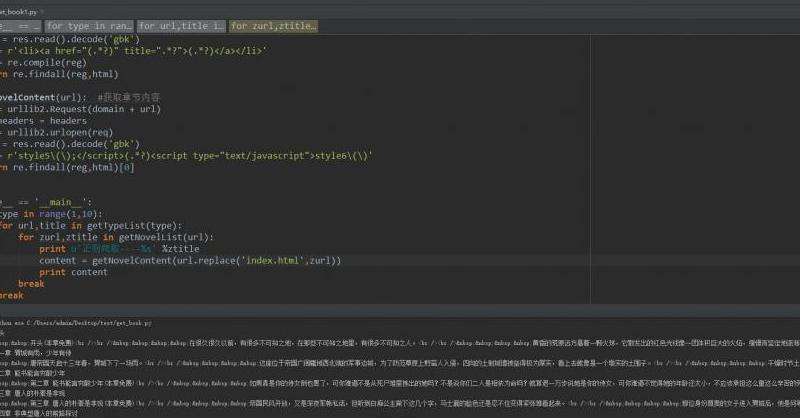Image resolution: width=800 pixels, height=418 pixels.
Task: Click the console path ending get_book.py
Action: click(76, 323)
